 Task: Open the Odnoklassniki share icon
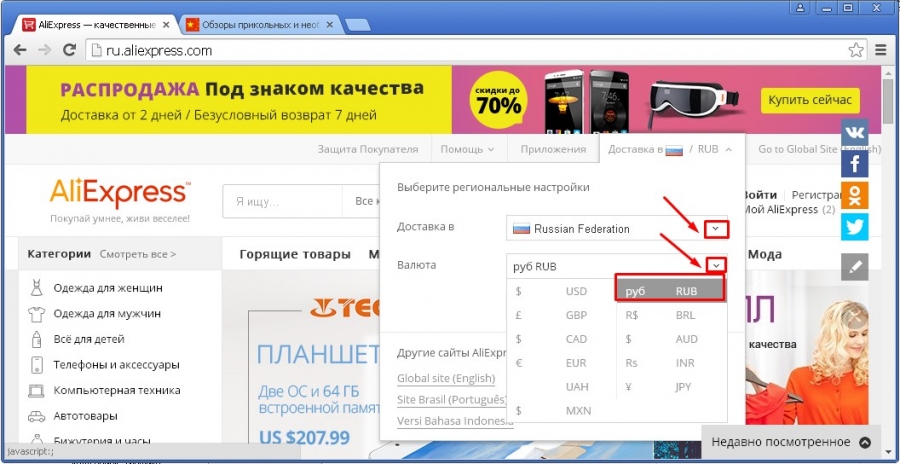(855, 195)
